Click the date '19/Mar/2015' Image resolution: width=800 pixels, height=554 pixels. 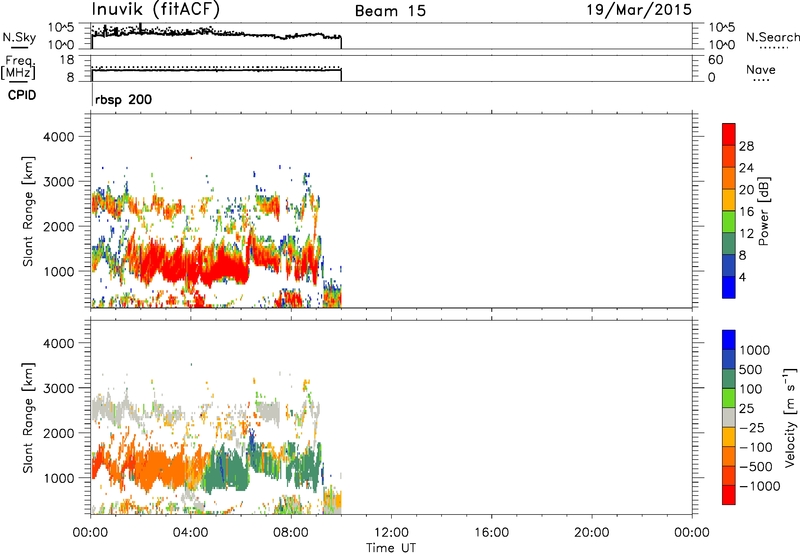pos(639,10)
